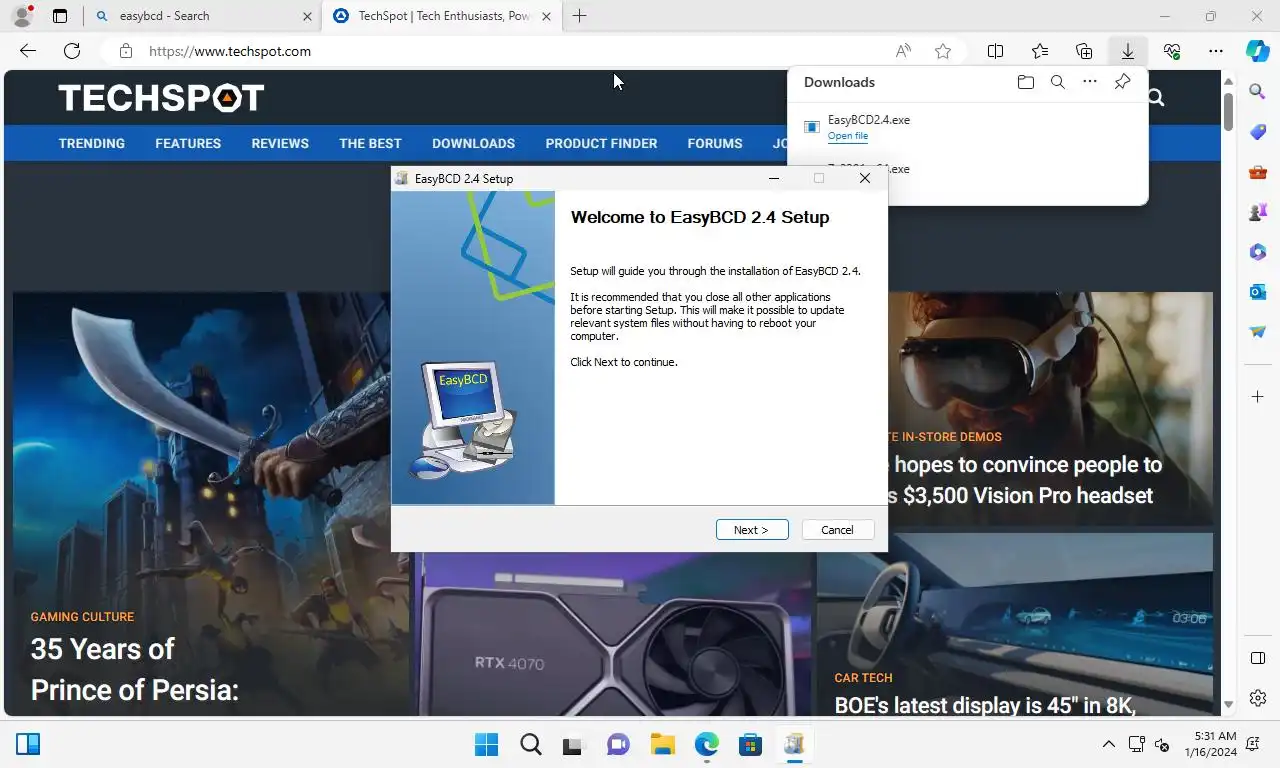Screen dimensions: 1280x768
Task: Refresh the TechSpot page
Action: [x=72, y=51]
